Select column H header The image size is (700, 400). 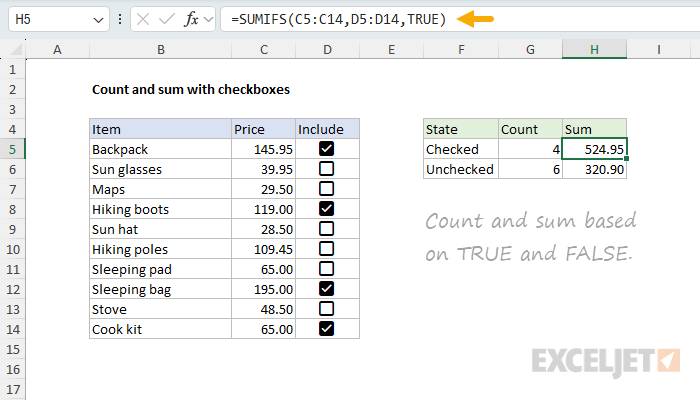pos(594,50)
